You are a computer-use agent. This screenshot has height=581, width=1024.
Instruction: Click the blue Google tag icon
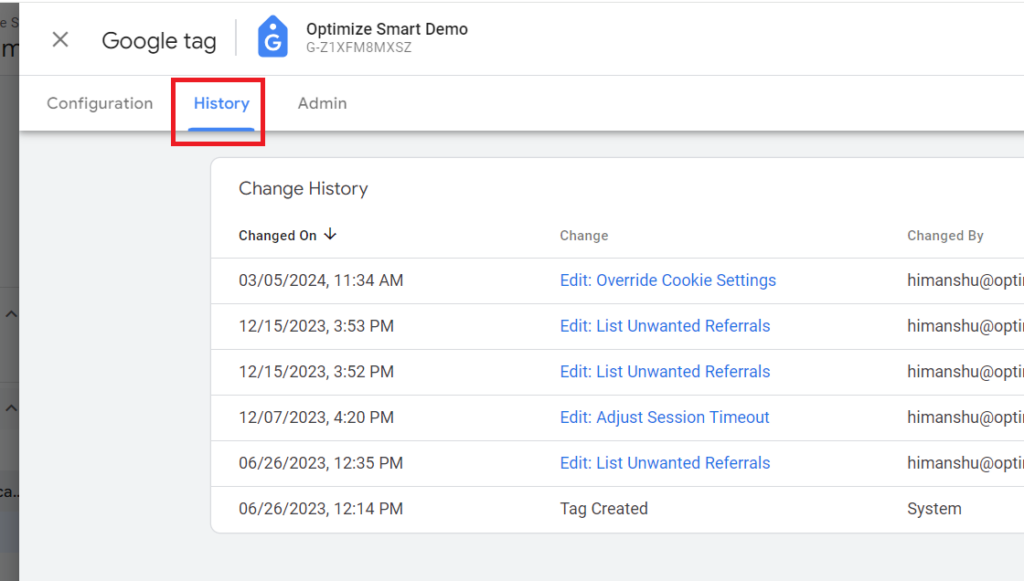tap(273, 37)
